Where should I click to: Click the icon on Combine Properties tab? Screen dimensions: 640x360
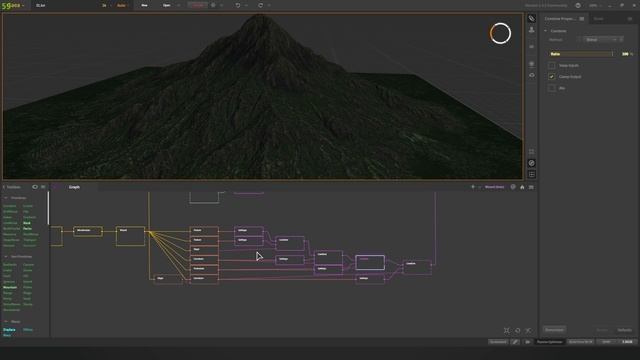point(582,19)
